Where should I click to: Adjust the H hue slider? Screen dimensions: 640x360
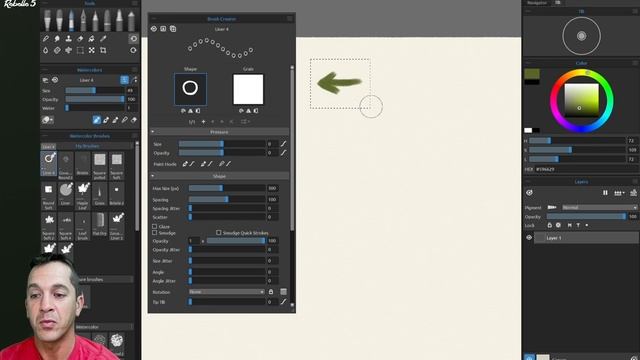[577, 140]
